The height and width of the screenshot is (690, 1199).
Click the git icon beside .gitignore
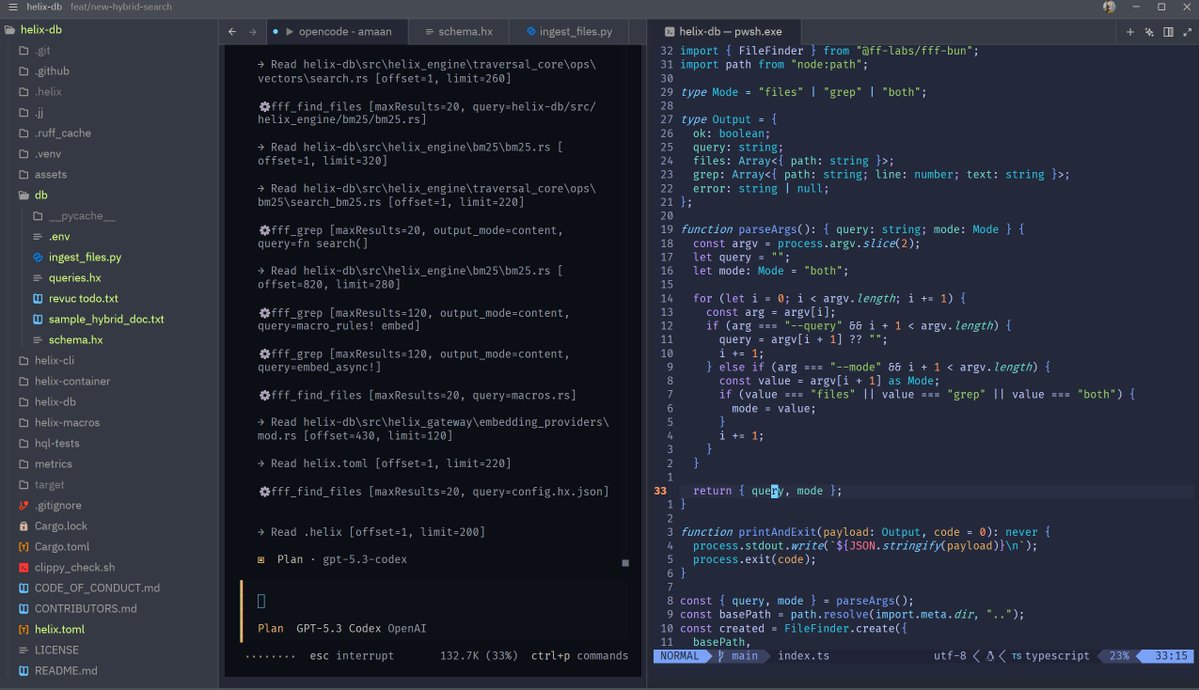[24, 505]
